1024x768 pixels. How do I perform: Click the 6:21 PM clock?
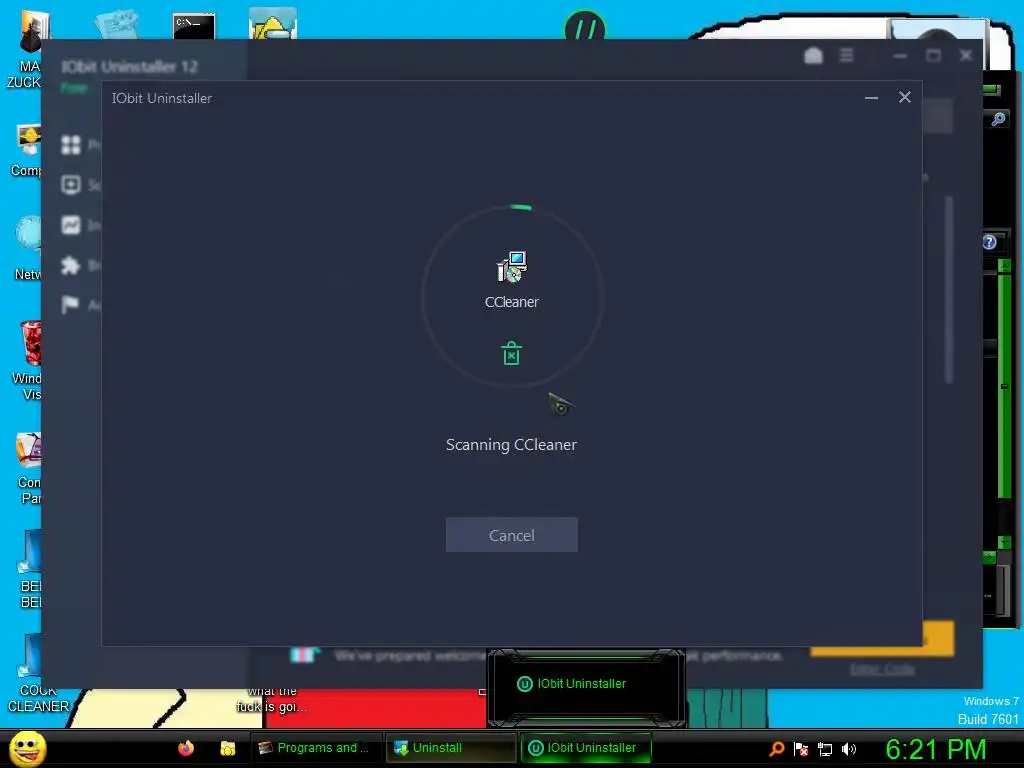pyautogui.click(x=935, y=749)
